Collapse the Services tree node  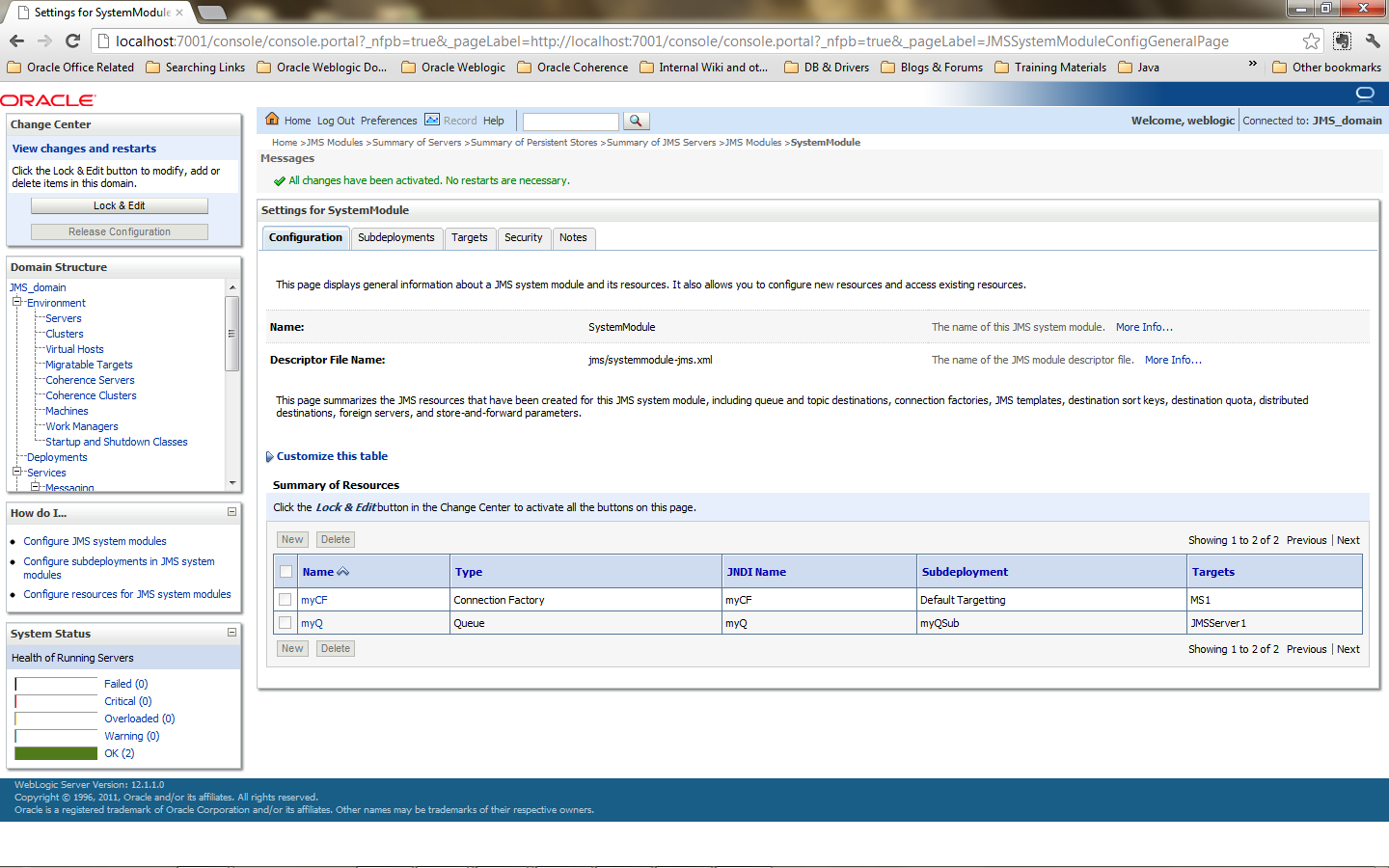(x=16, y=472)
